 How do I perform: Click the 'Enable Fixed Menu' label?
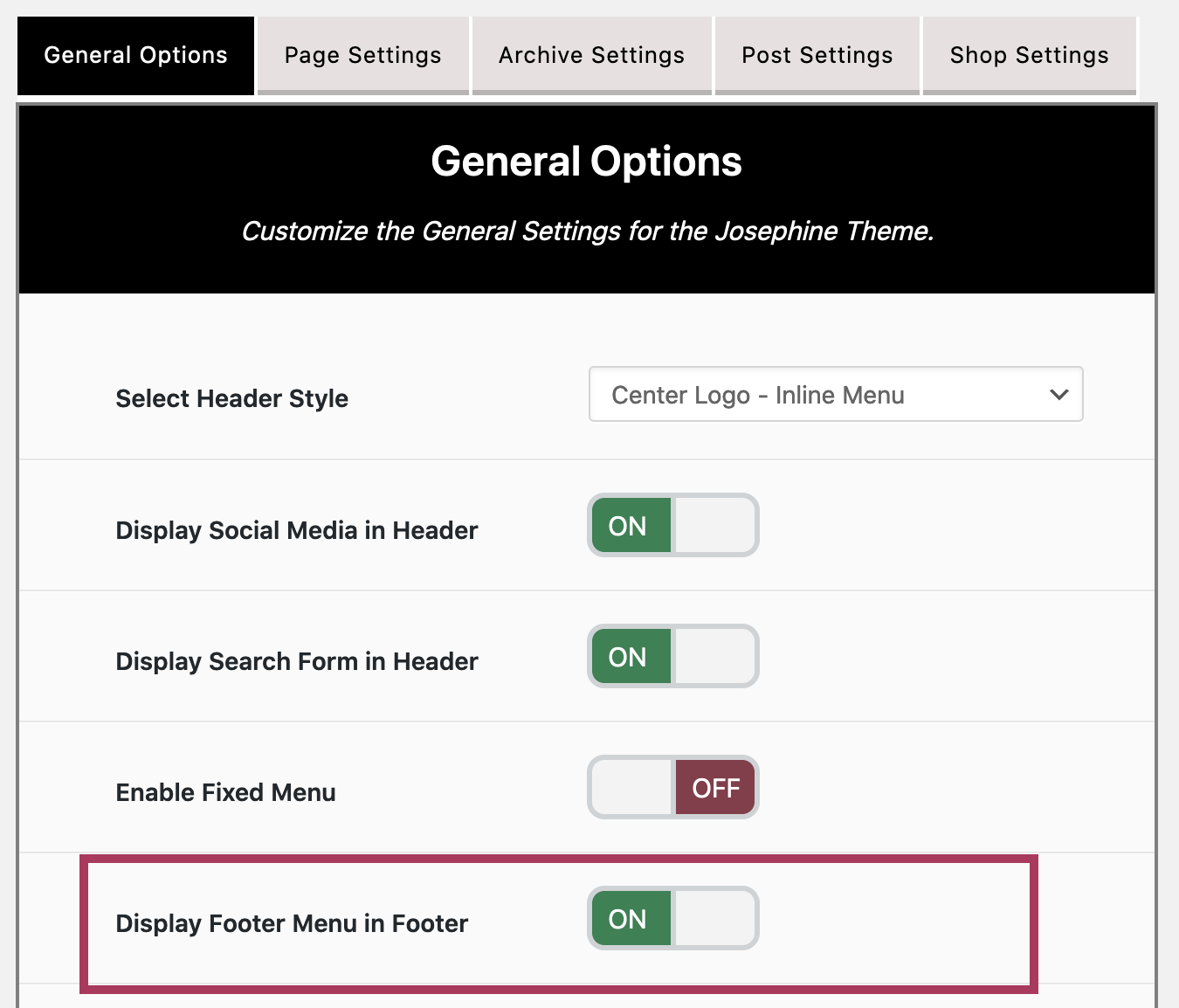[226, 792]
